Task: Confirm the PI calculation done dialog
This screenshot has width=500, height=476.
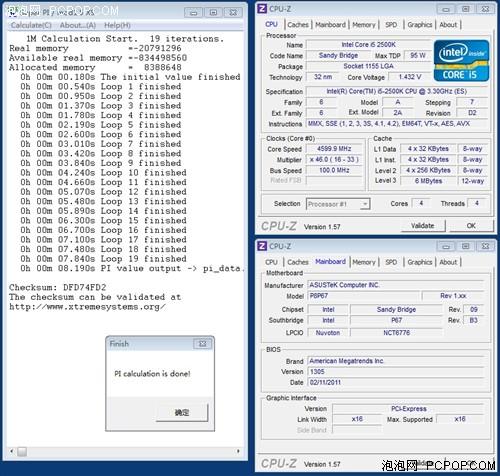Action: point(182,413)
